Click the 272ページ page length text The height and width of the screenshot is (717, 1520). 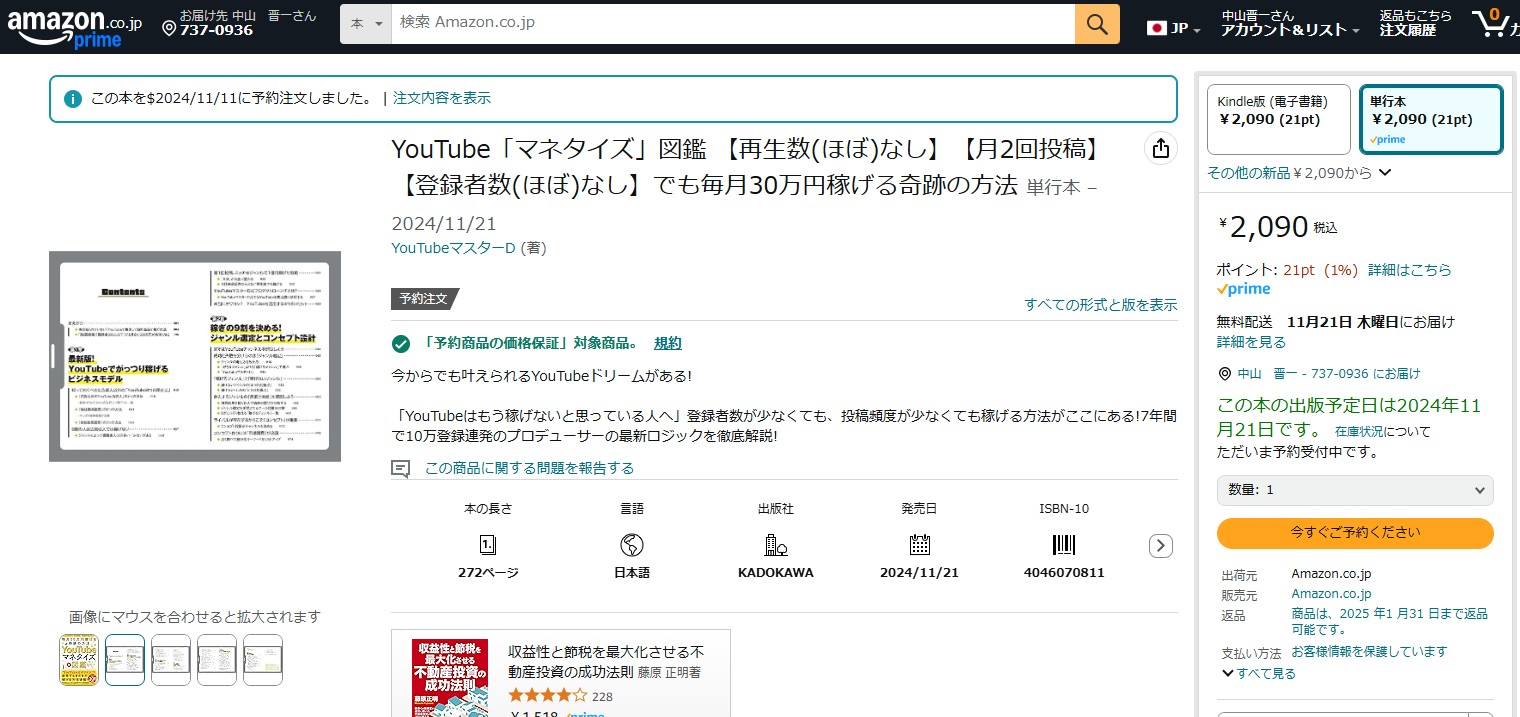point(488,573)
